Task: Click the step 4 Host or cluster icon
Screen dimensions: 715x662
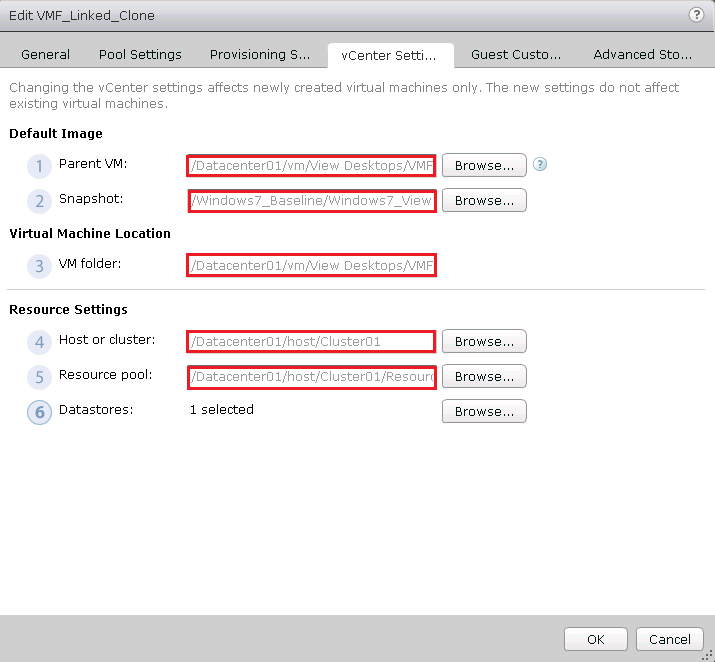Action: point(40,342)
